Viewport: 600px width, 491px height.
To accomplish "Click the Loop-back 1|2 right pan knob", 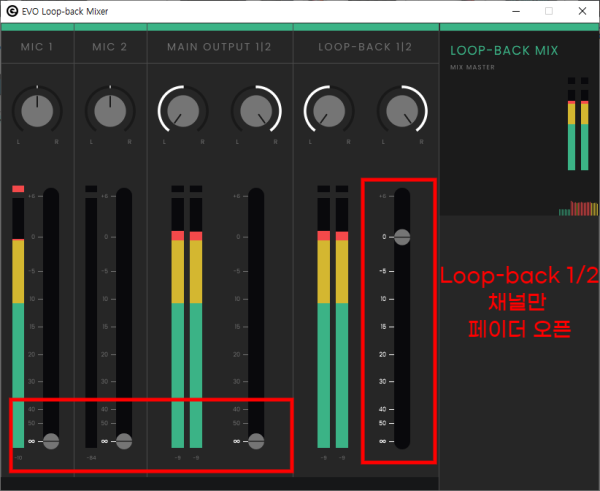I will (402, 111).
